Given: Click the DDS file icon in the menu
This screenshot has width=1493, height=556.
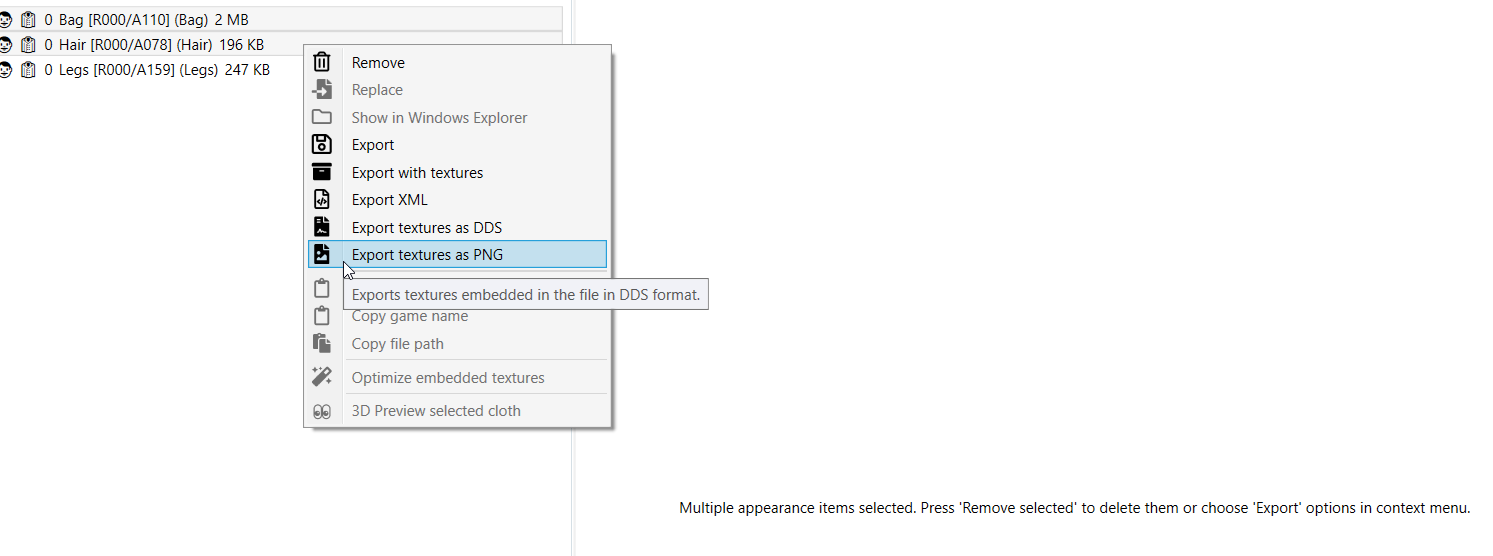Looking at the screenshot, I should click(x=322, y=227).
